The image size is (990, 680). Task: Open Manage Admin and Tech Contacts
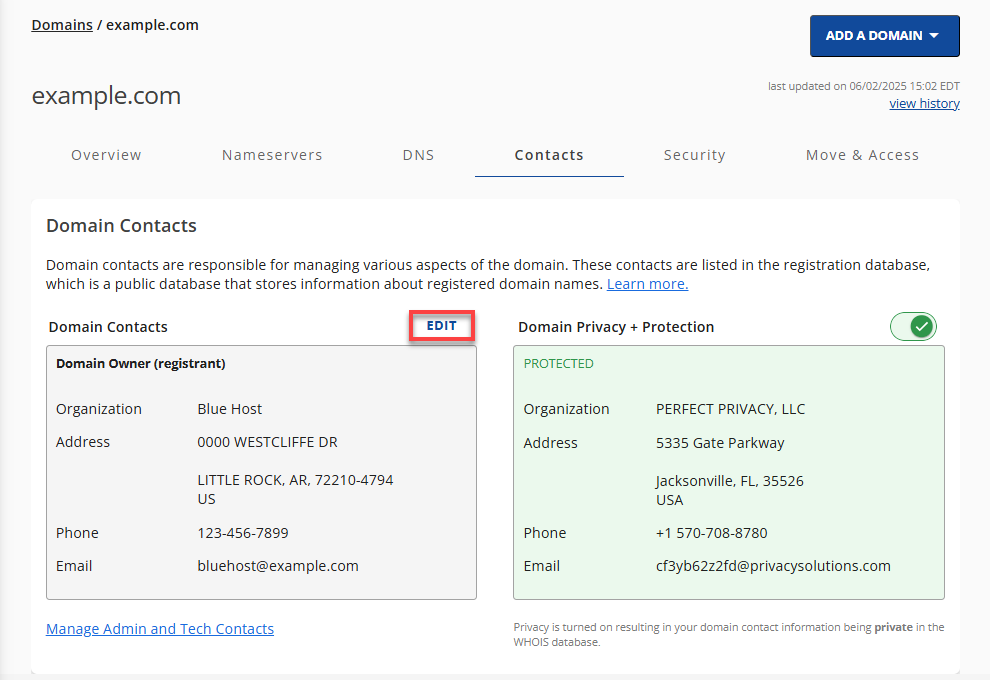(x=159, y=628)
